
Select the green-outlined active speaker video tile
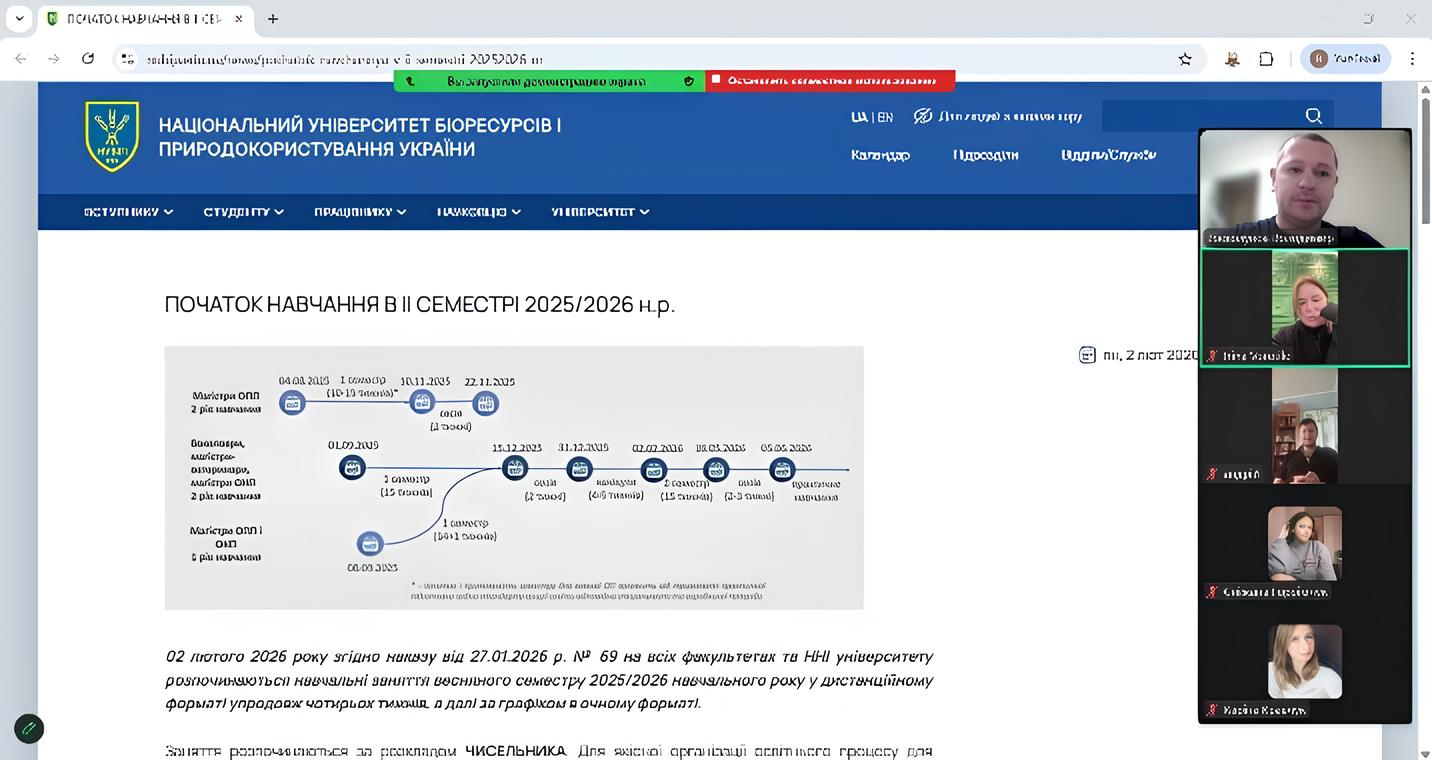pos(1305,308)
